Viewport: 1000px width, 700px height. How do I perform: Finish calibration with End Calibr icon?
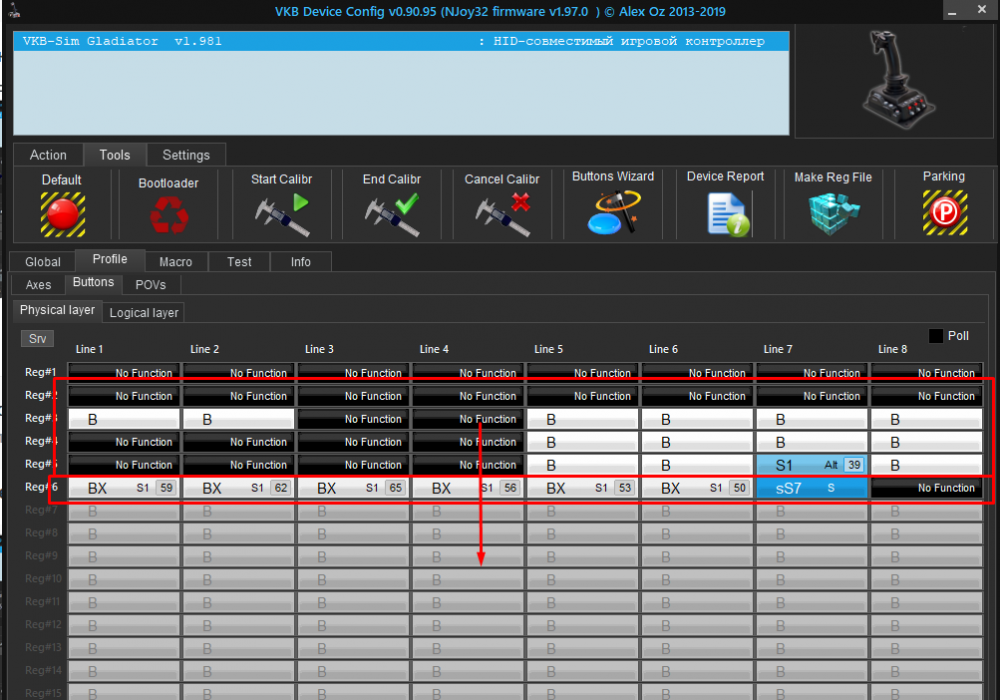point(392,215)
